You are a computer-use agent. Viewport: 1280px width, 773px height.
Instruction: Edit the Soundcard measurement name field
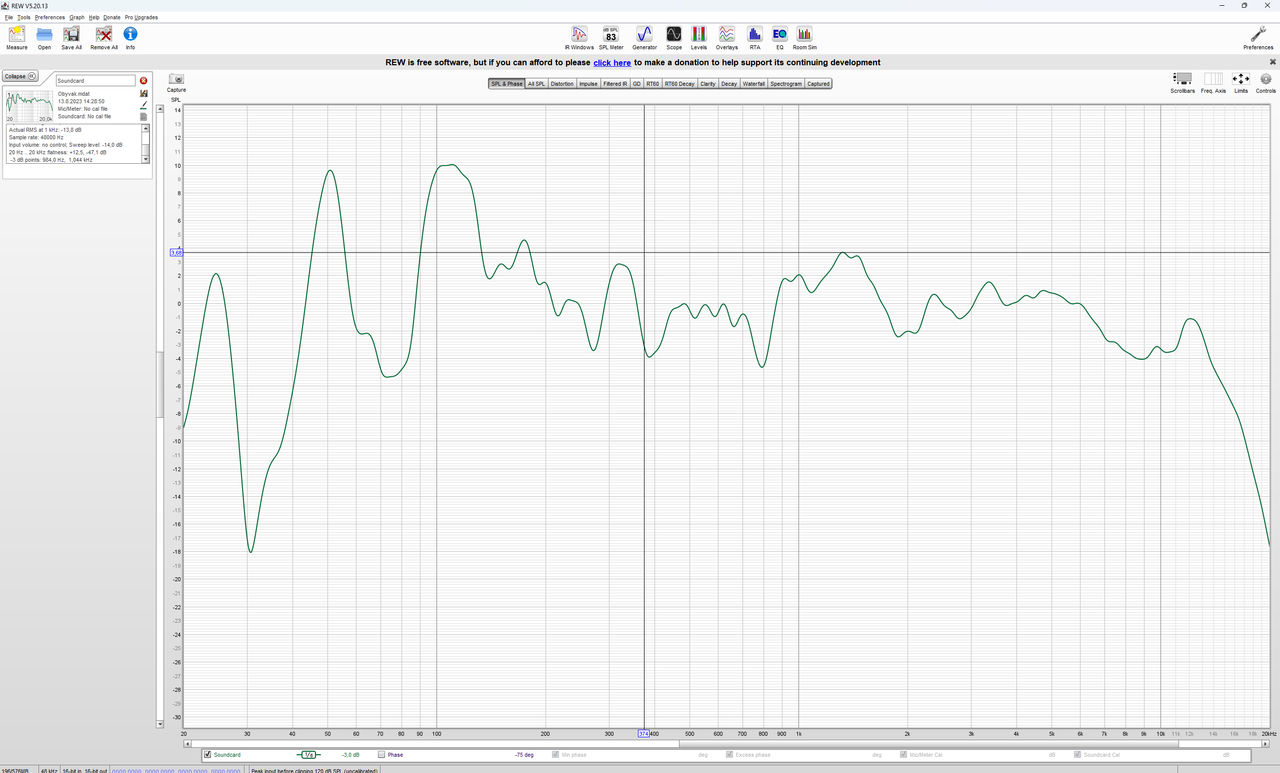(x=95, y=80)
